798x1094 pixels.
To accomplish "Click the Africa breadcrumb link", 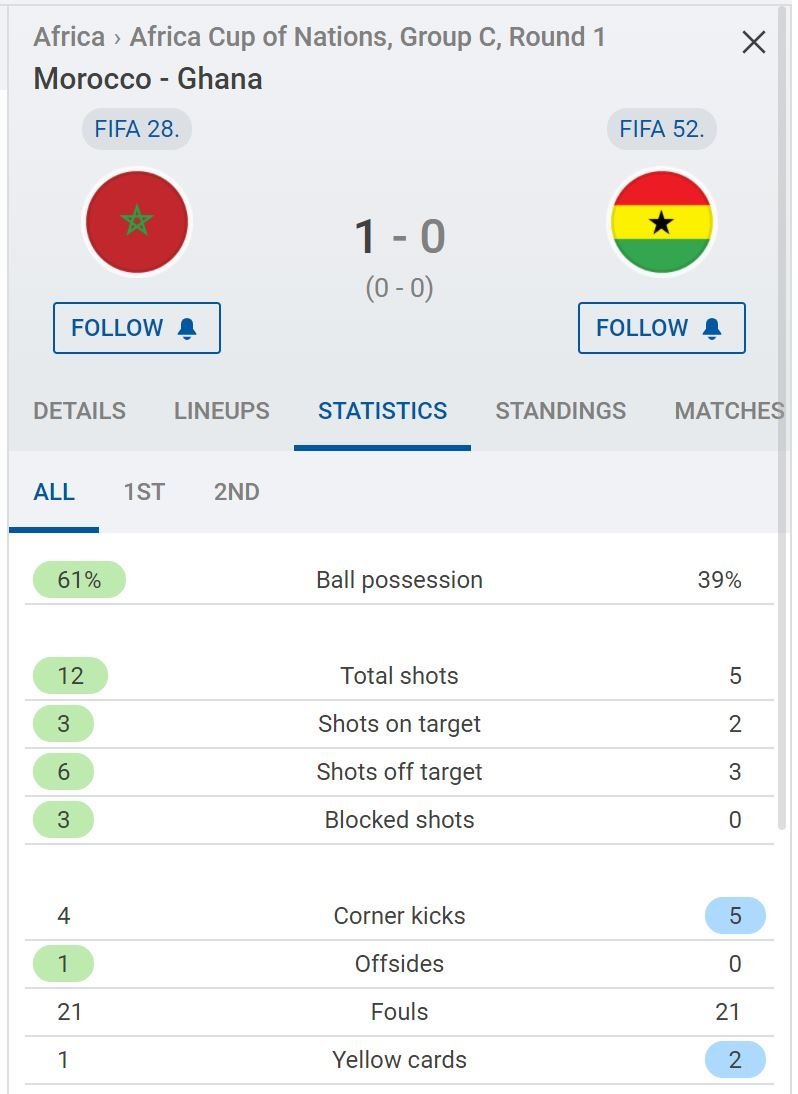I will [x=69, y=37].
